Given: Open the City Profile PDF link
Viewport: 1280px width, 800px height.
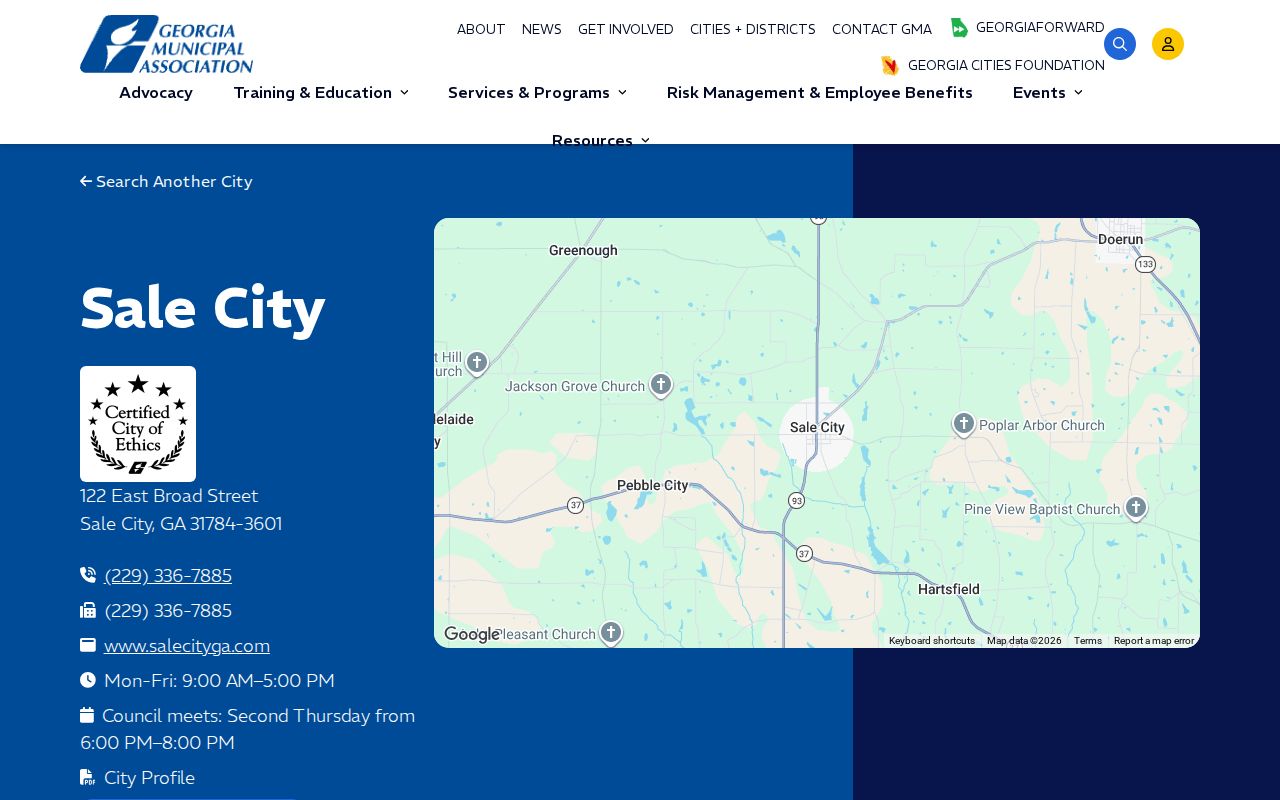Looking at the screenshot, I should 149,778.
